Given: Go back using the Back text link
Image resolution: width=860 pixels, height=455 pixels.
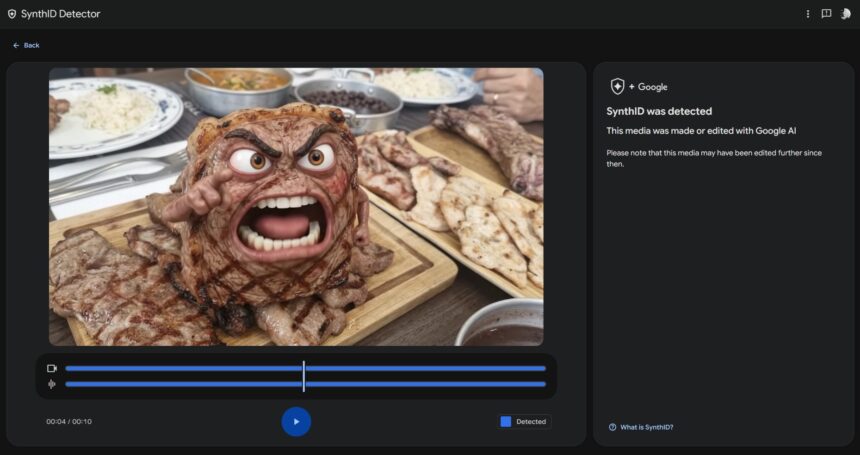Looking at the screenshot, I should click(x=31, y=46).
